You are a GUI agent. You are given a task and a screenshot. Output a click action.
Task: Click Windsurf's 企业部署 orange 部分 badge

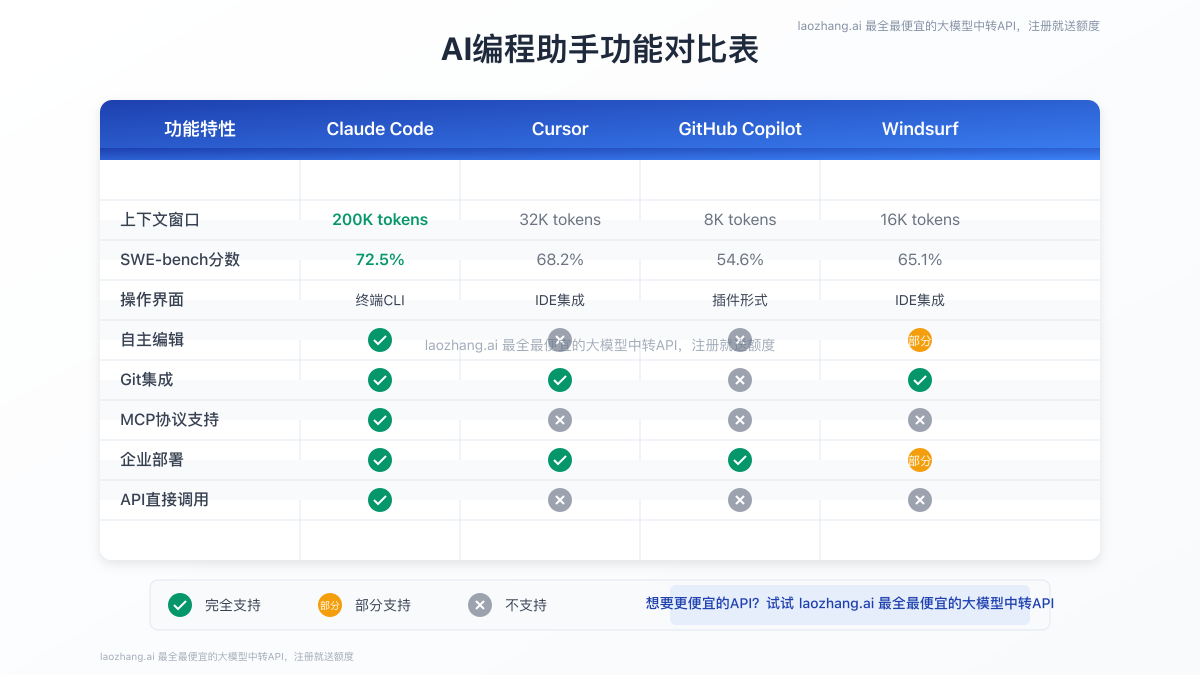[920, 460]
